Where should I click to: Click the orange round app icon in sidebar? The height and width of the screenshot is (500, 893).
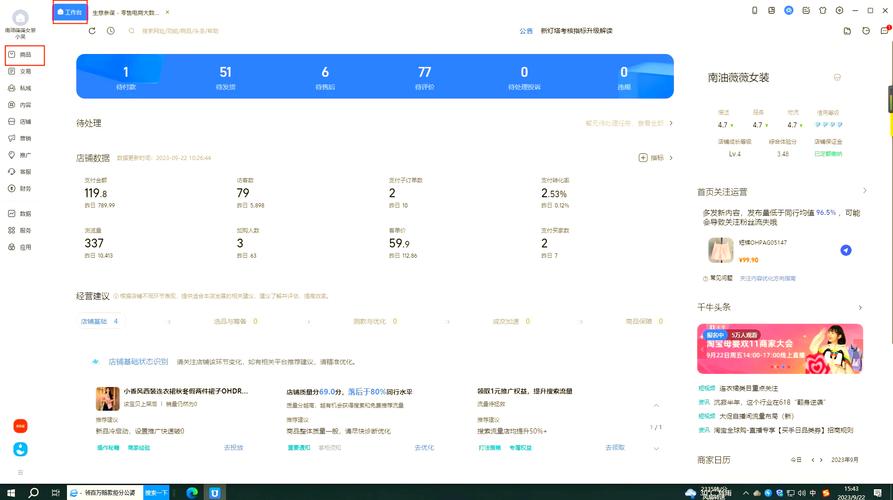tap(21, 426)
